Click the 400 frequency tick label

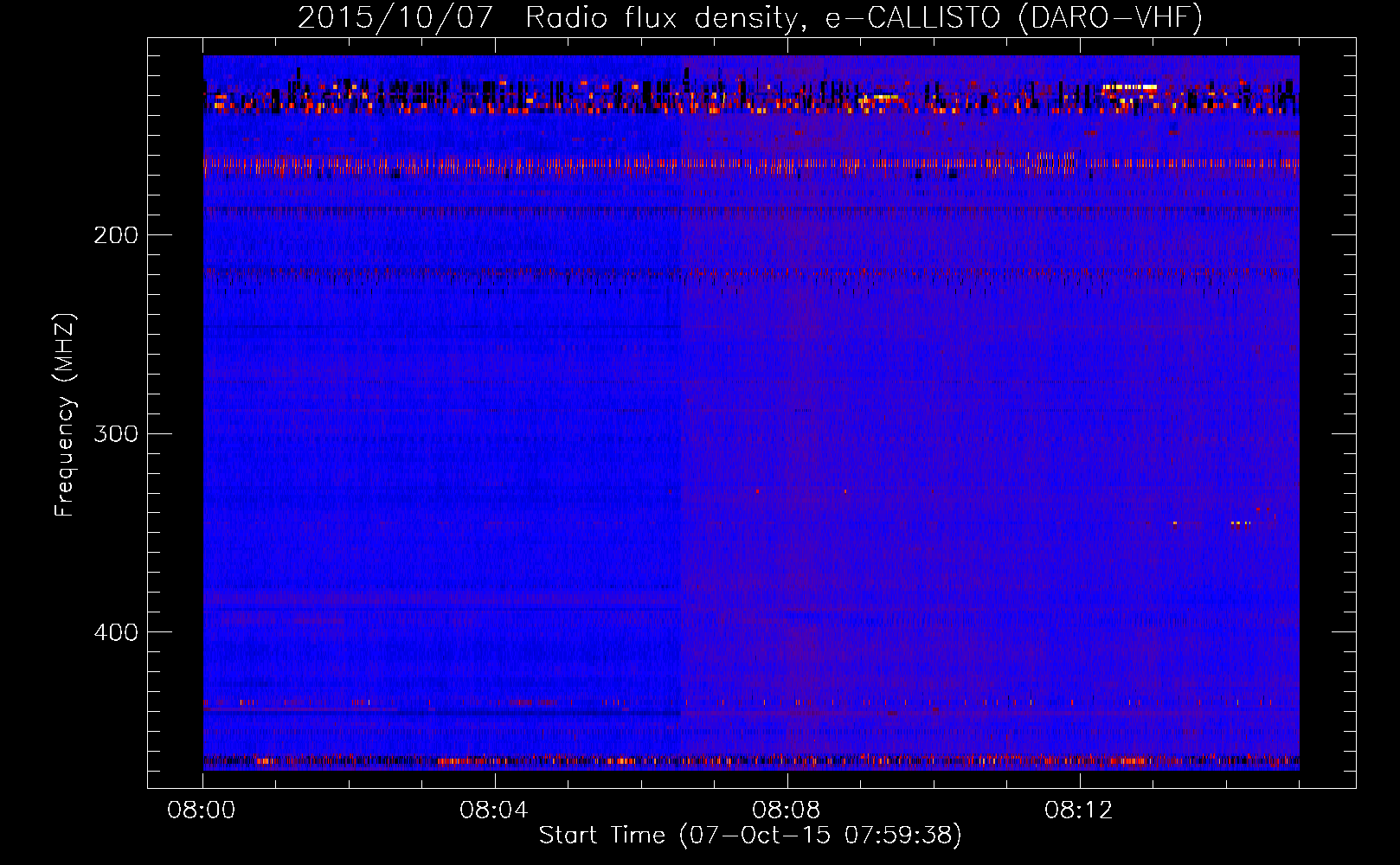[116, 632]
